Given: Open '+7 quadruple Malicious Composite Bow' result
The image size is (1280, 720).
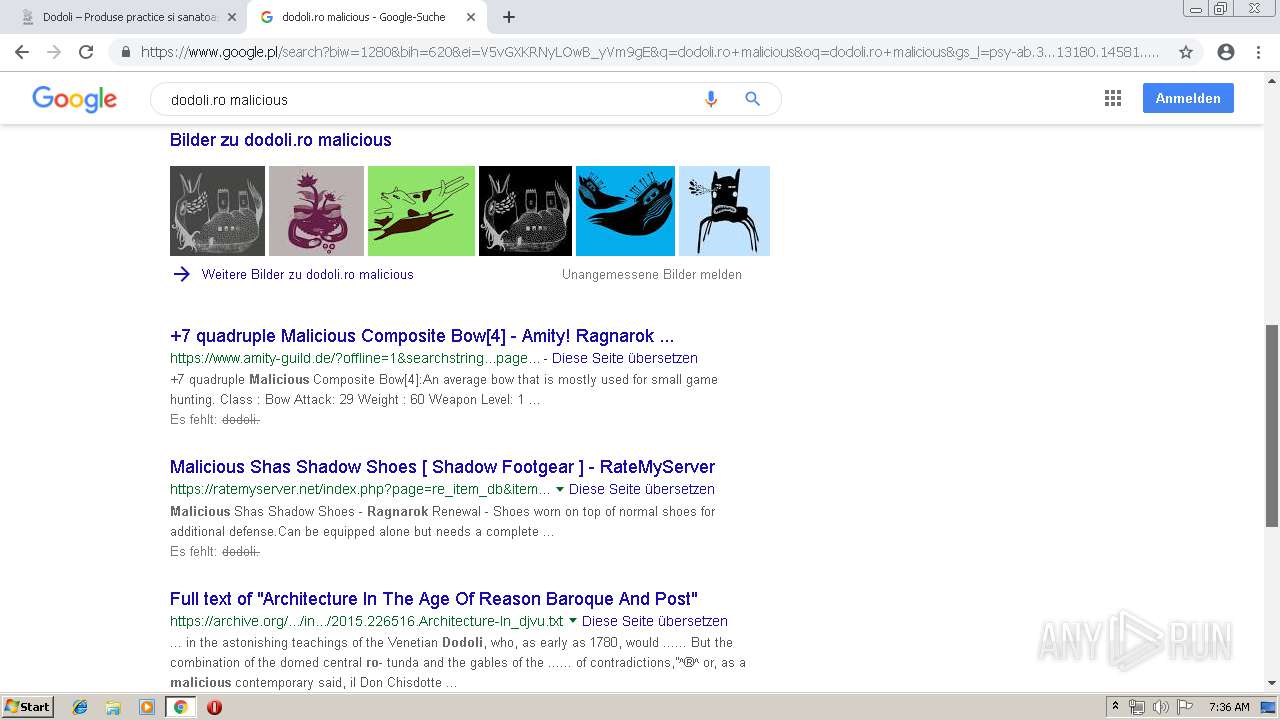Looking at the screenshot, I should (422, 336).
